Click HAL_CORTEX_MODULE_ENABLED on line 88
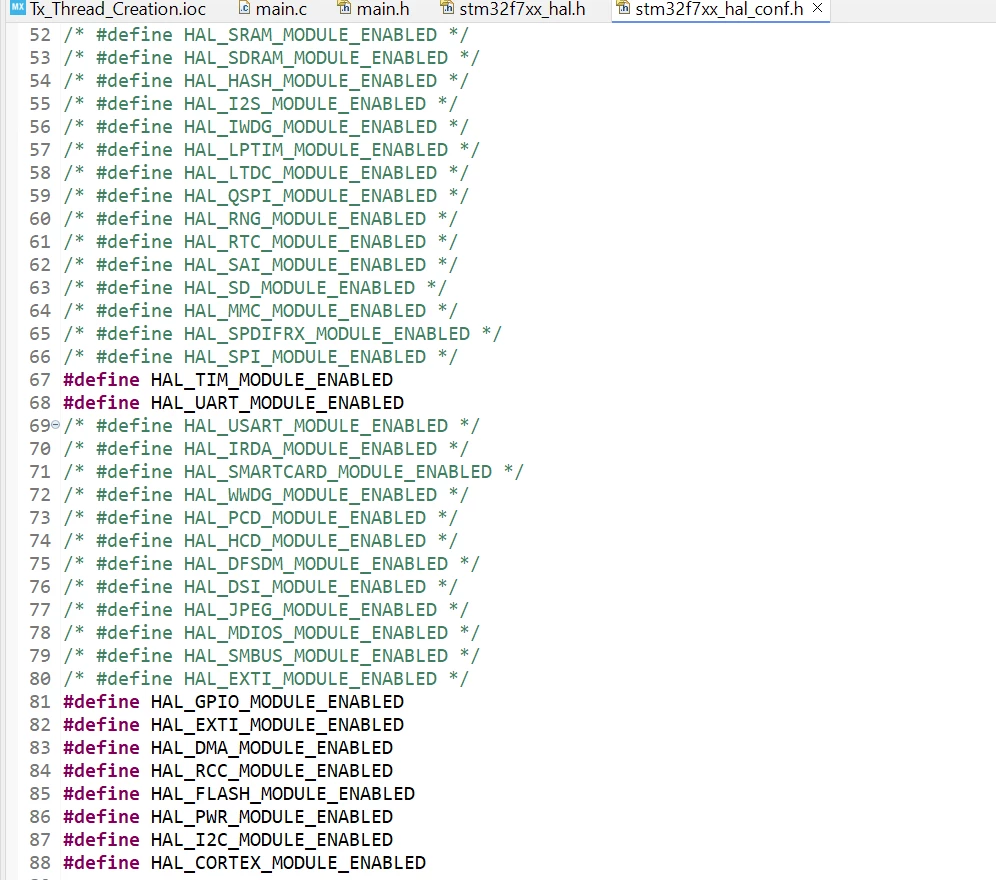Screen dimensions: 996x880 pos(288,863)
